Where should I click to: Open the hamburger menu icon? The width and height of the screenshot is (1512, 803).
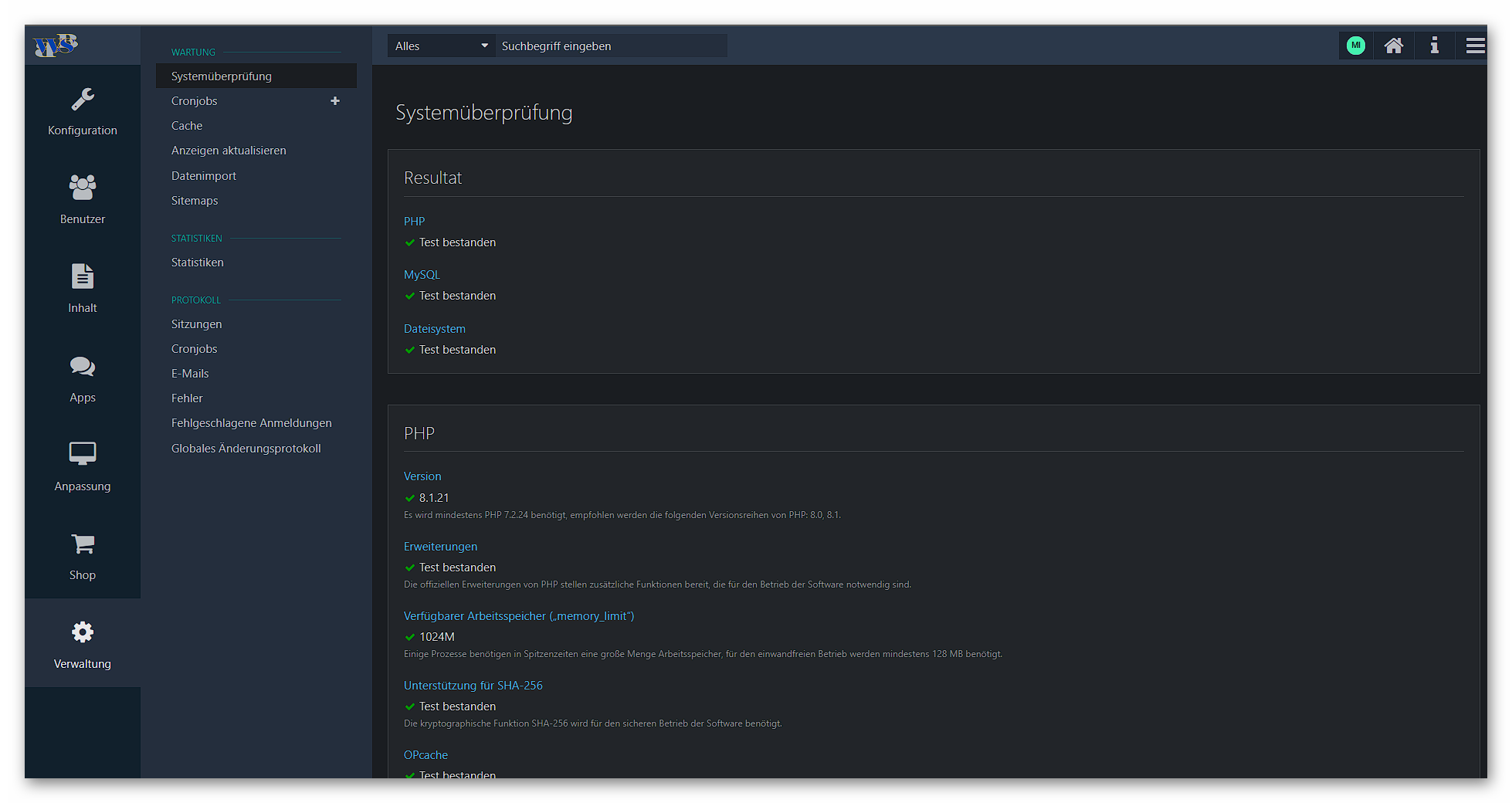tap(1475, 46)
